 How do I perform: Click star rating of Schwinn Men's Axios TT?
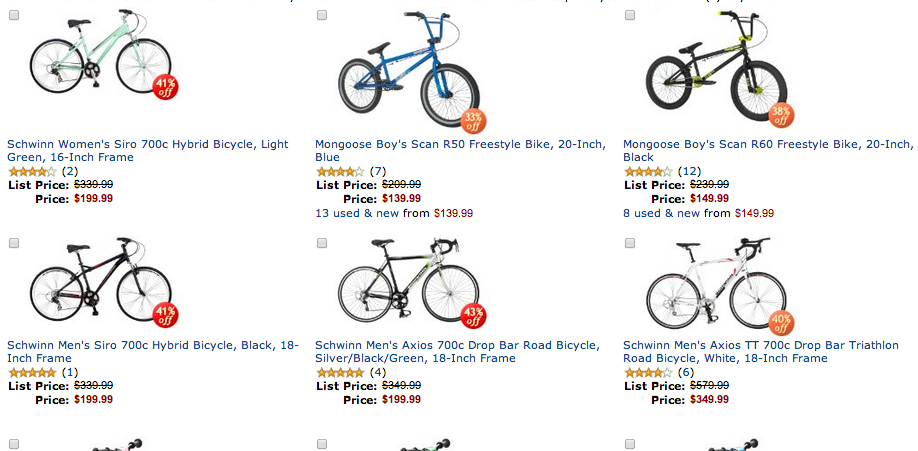click(x=648, y=372)
